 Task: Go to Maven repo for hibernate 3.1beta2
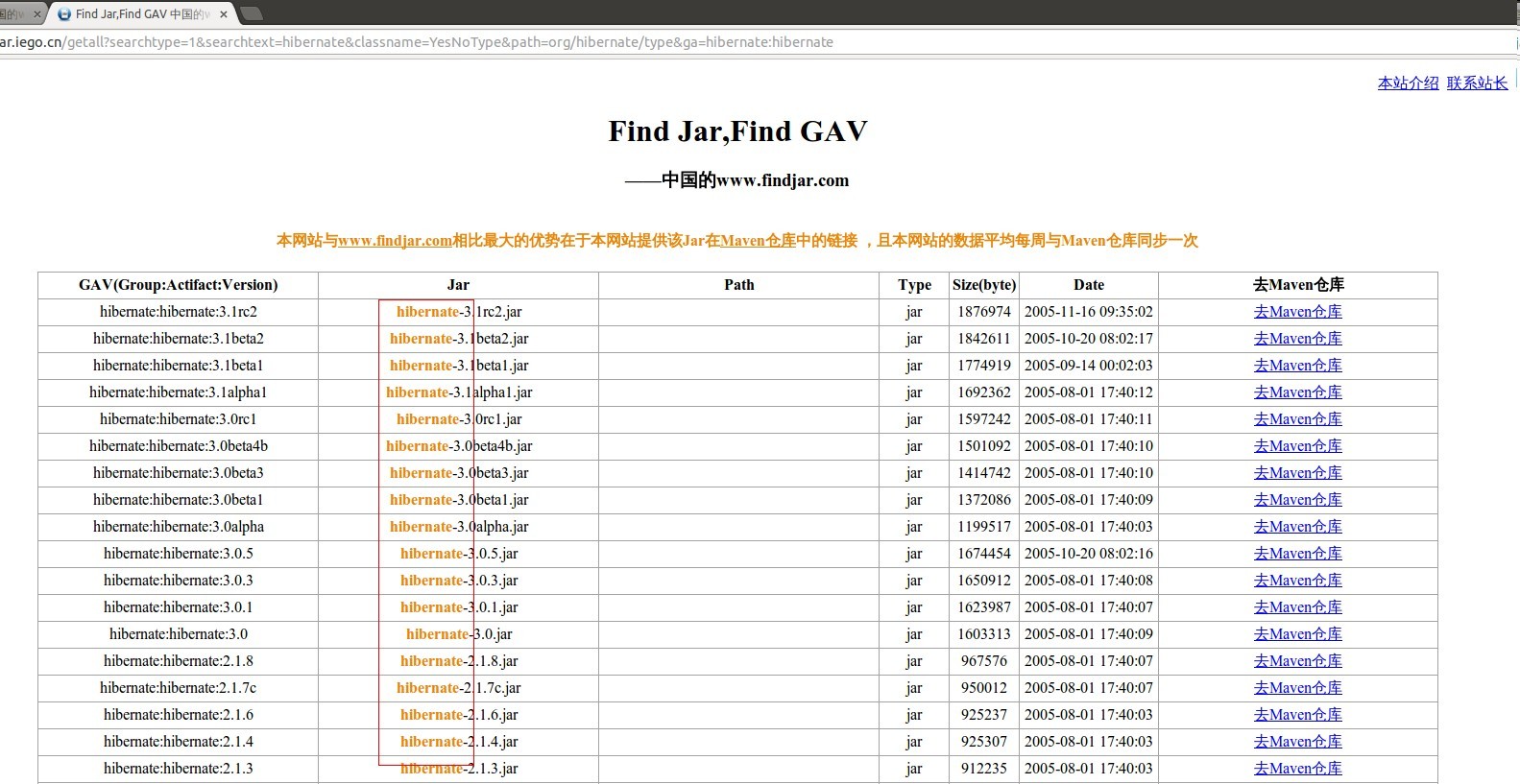pyautogui.click(x=1298, y=339)
